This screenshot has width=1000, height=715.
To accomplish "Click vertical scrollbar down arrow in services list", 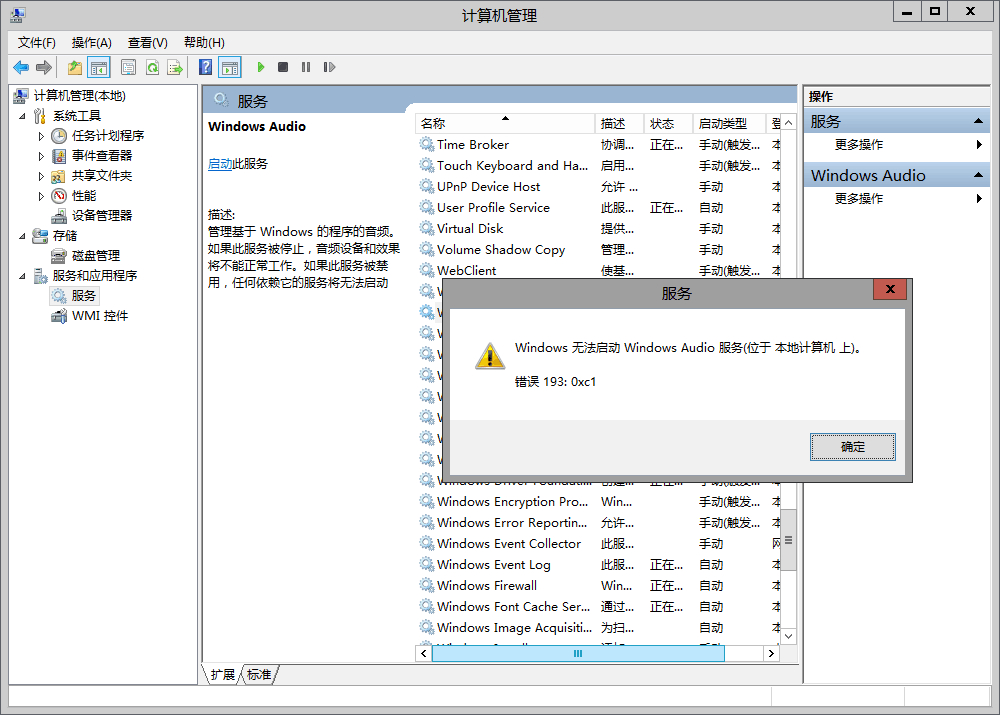I will click(x=789, y=637).
